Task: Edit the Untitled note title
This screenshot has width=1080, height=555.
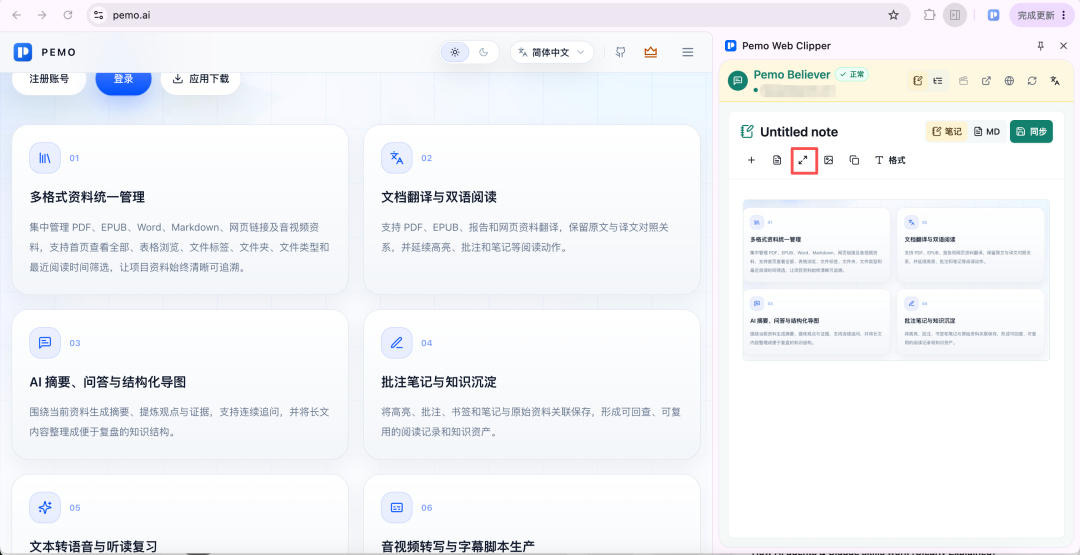Action: pyautogui.click(x=799, y=132)
